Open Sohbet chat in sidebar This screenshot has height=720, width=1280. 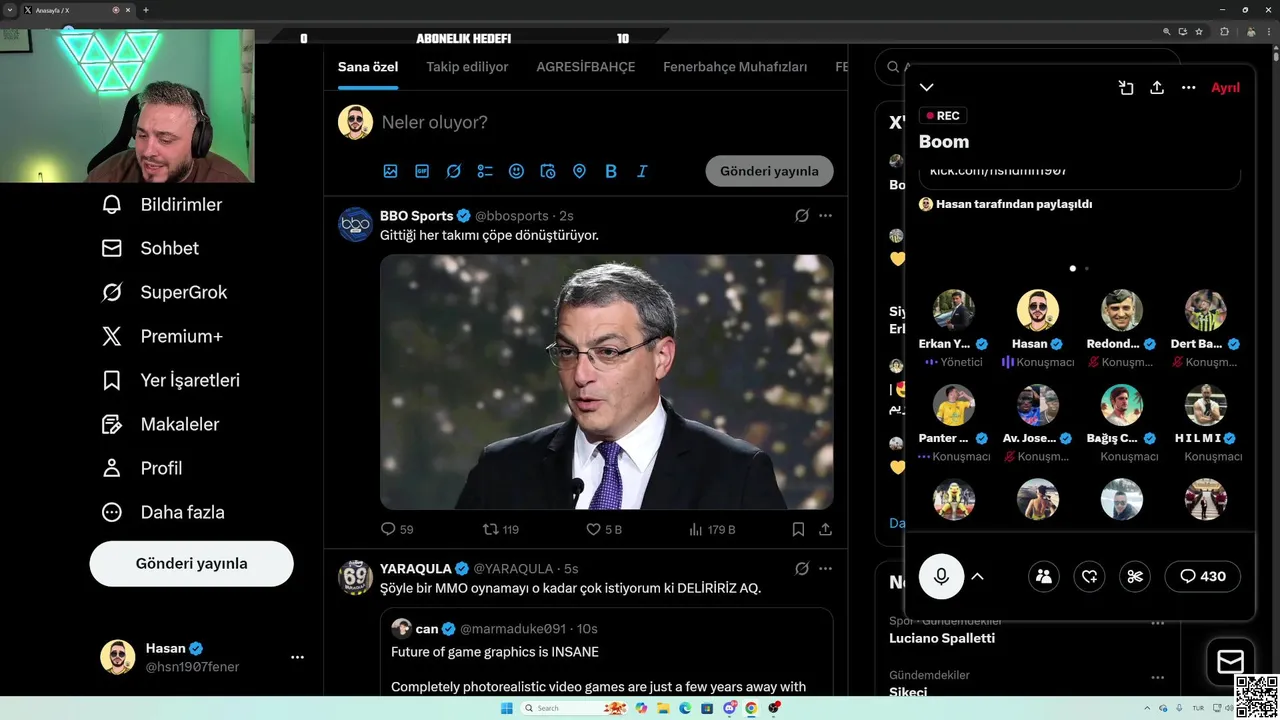150,248
